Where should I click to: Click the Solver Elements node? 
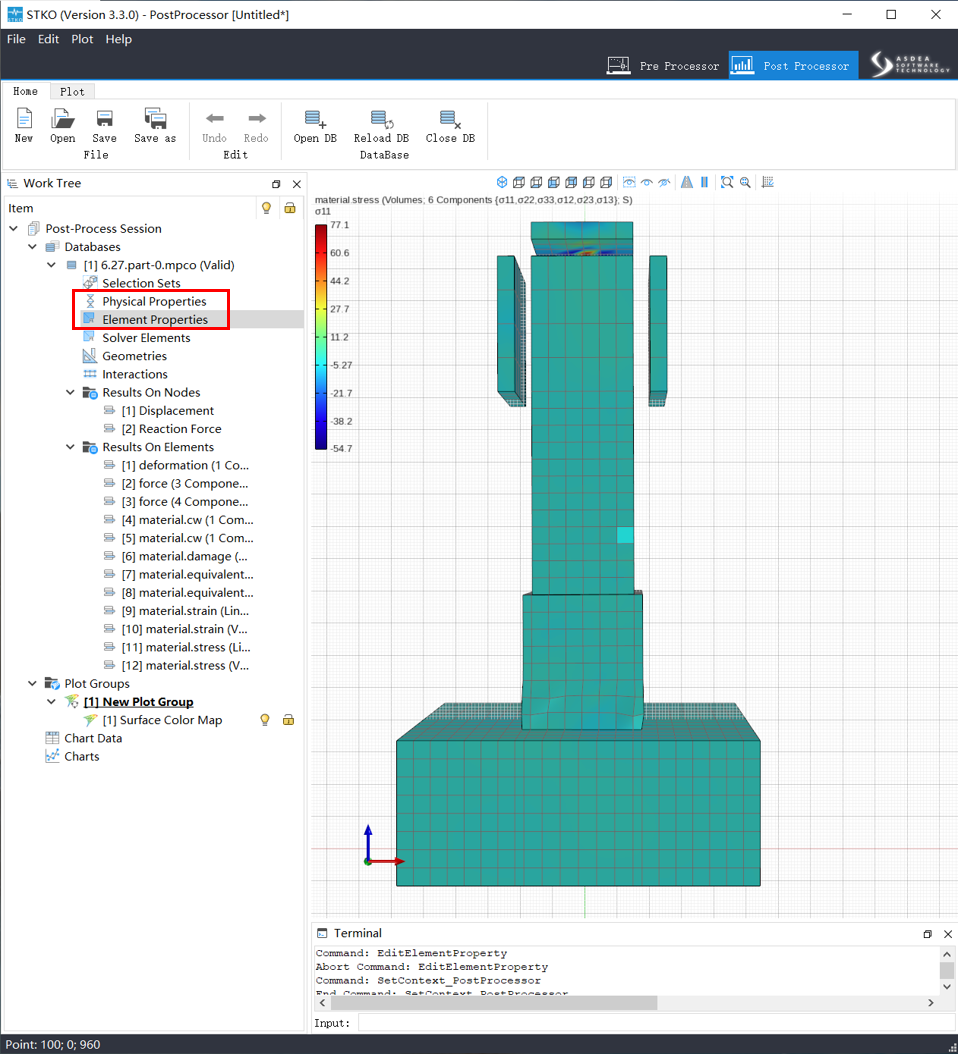(146, 338)
